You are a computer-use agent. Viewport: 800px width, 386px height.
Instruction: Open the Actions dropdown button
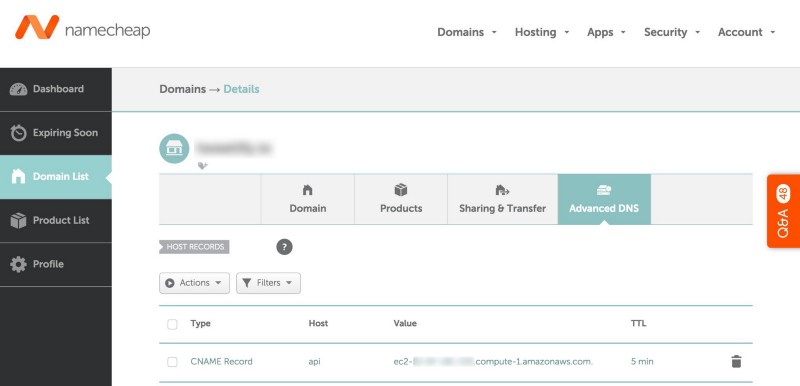tap(194, 283)
